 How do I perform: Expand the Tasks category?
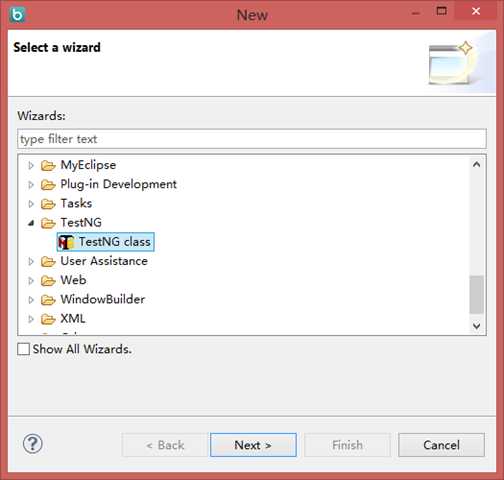click(x=31, y=204)
